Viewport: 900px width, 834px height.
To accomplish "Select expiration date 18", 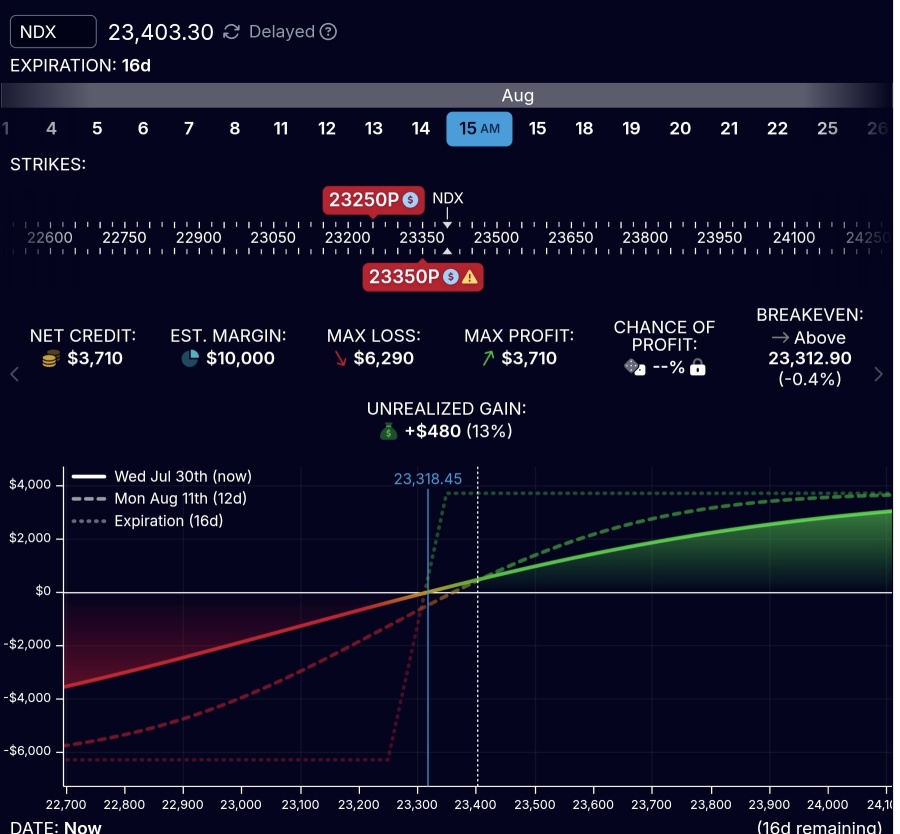I will [584, 129].
